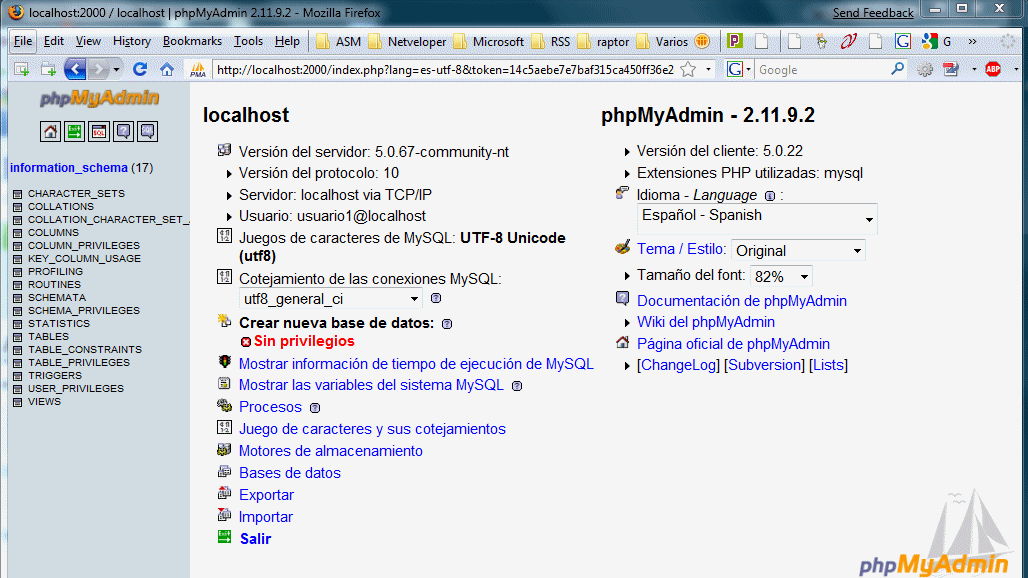Click the search magnifier icon

[897, 69]
